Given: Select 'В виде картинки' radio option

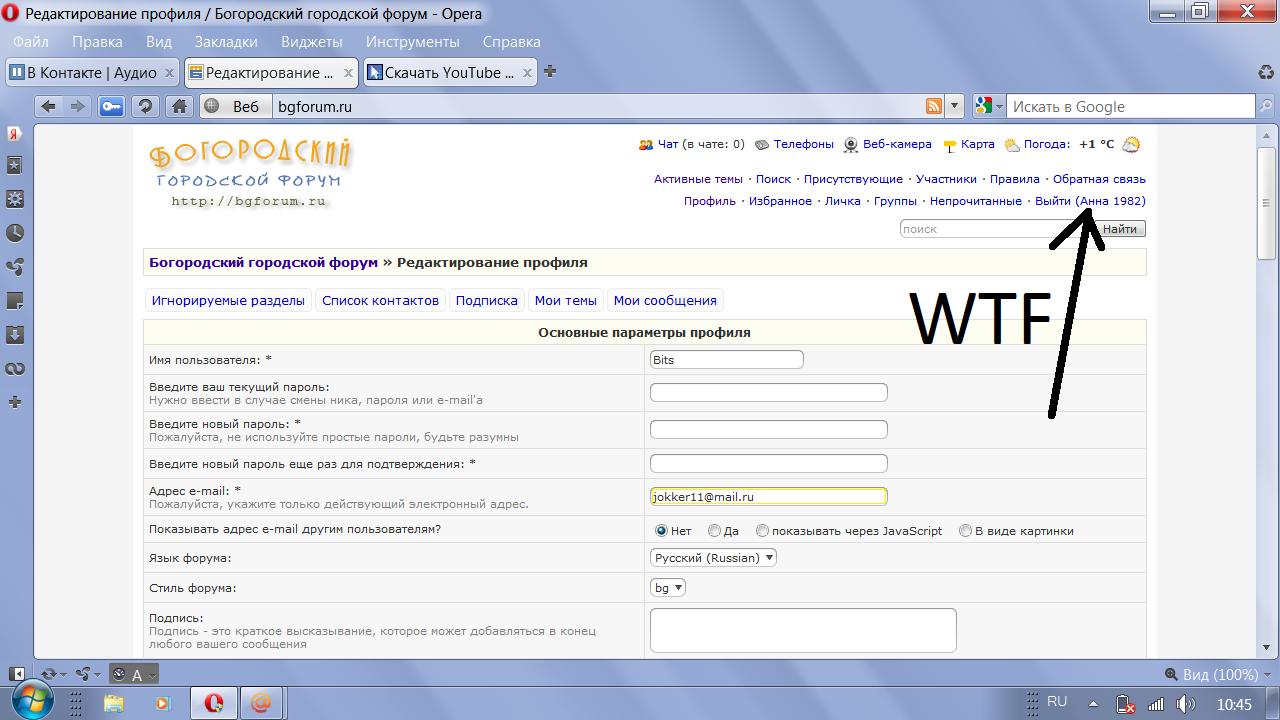Looking at the screenshot, I should pos(965,531).
